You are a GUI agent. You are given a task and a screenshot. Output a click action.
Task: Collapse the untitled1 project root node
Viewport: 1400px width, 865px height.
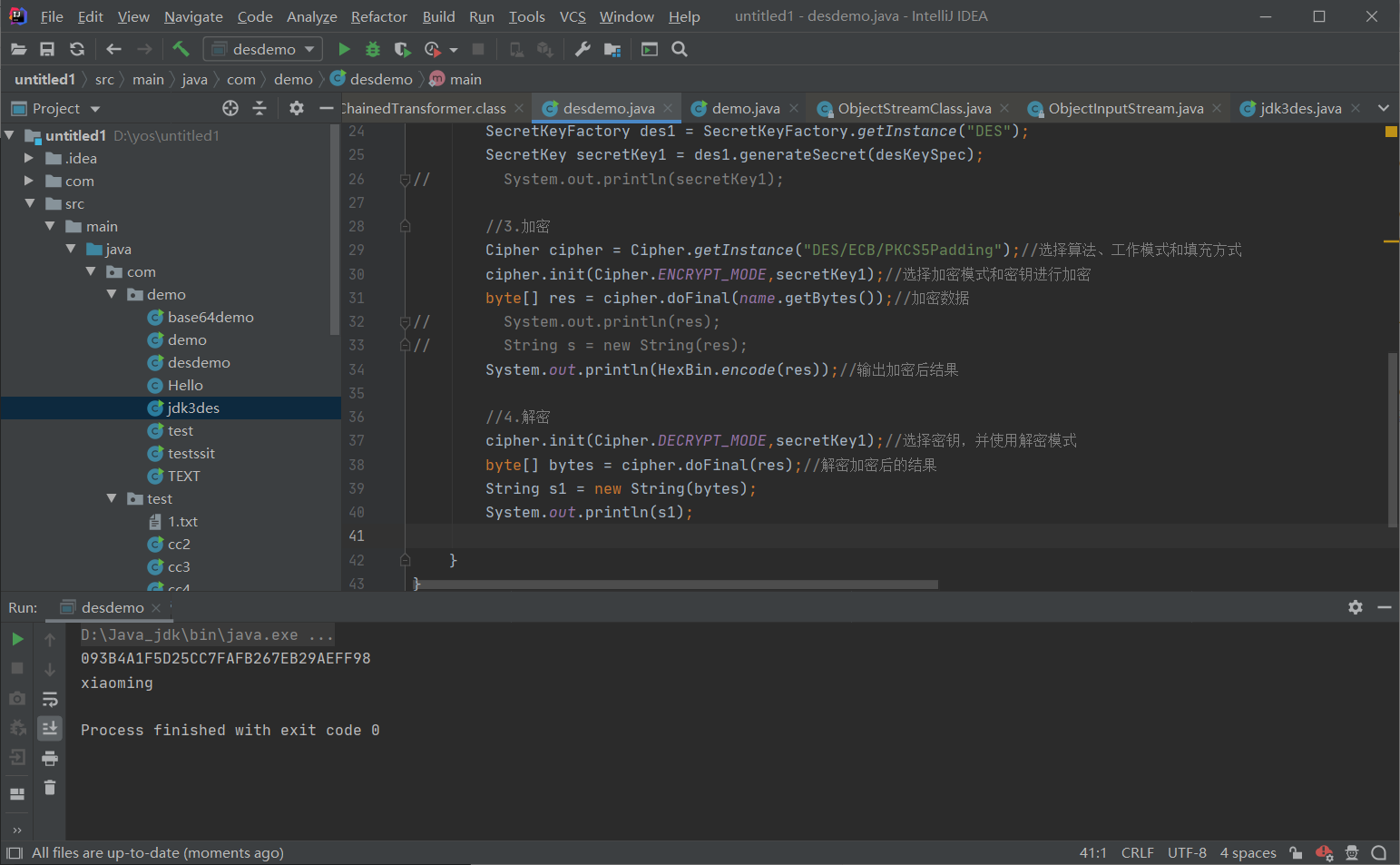(x=9, y=135)
